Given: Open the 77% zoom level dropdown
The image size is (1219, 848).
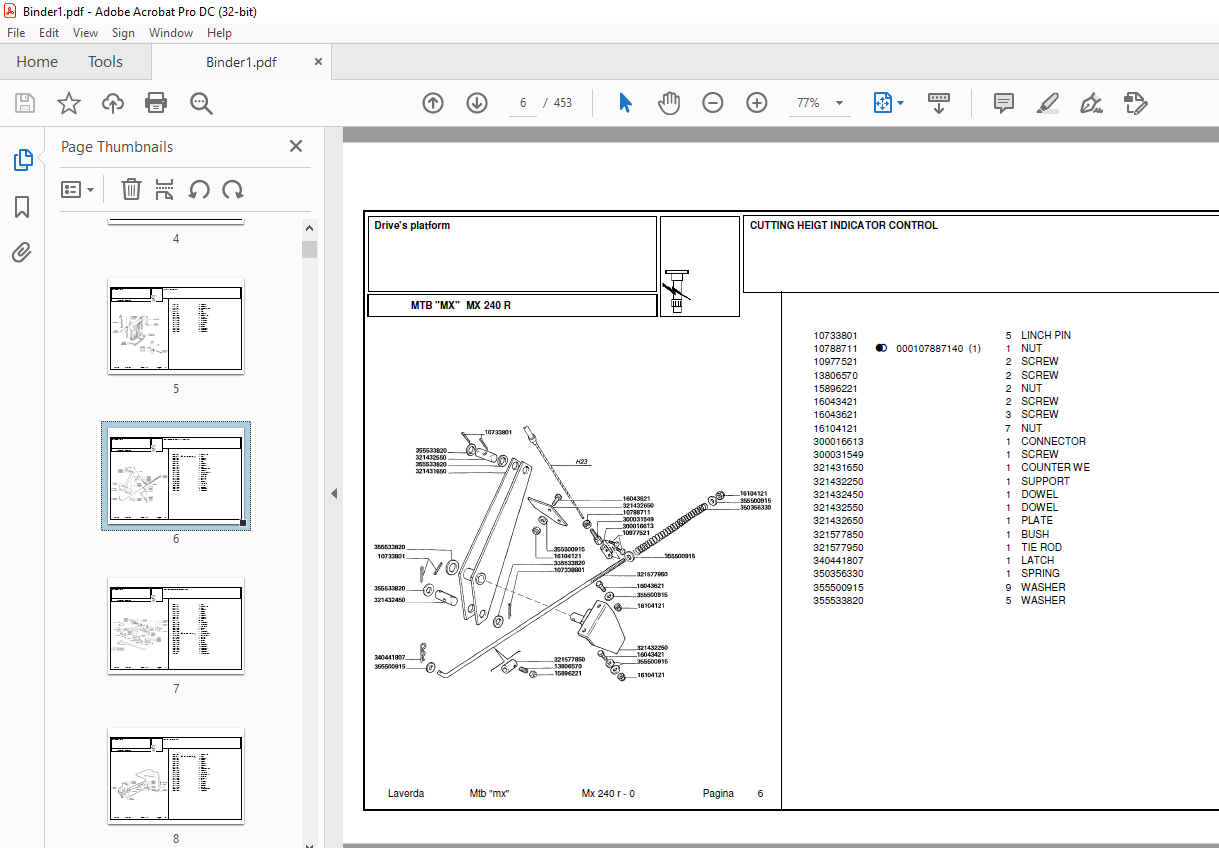Looking at the screenshot, I should coord(839,103).
